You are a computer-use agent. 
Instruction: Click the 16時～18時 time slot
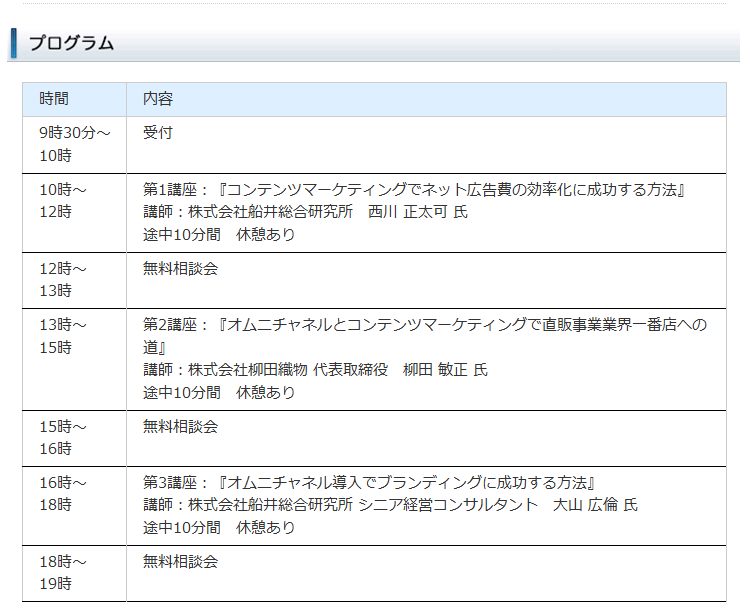[64, 493]
